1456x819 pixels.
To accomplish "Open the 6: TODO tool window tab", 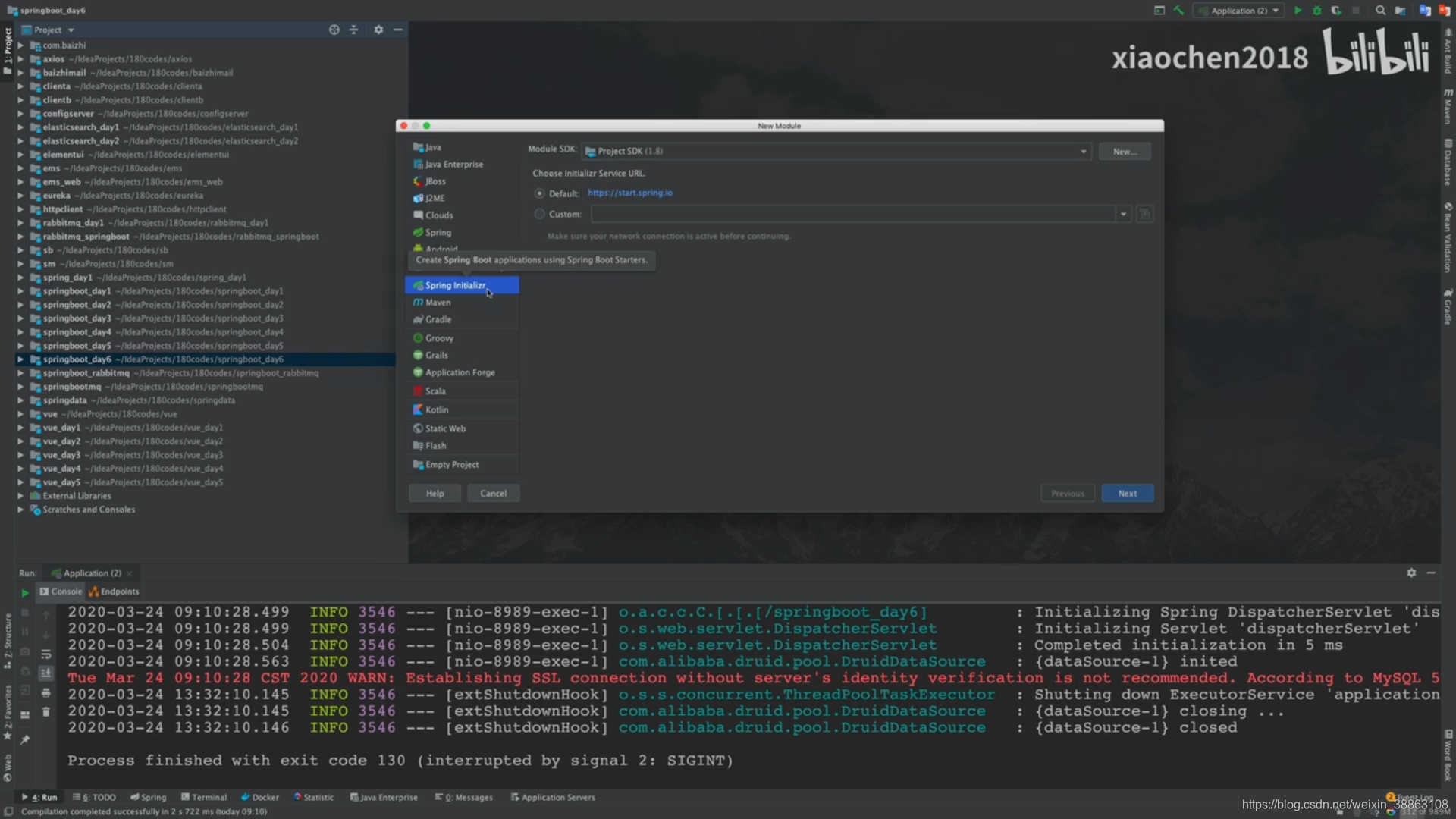I will tap(94, 797).
